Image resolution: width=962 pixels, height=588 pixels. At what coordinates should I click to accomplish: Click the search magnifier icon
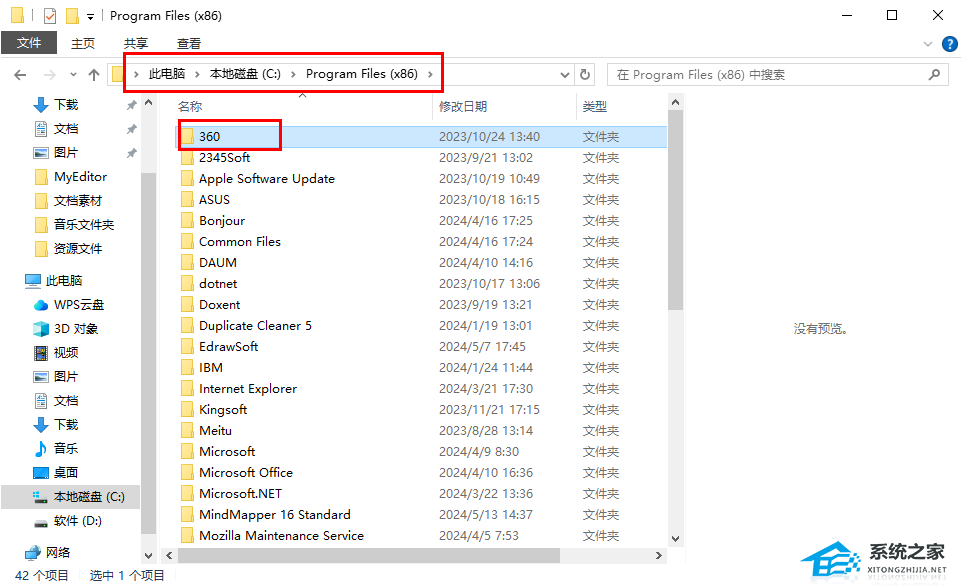(934, 75)
